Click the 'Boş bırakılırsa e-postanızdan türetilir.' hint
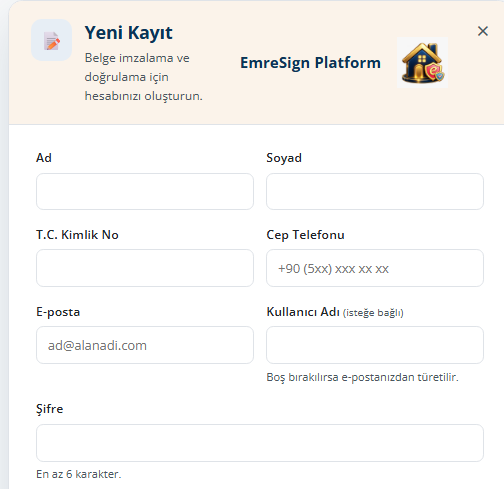 click(362, 377)
